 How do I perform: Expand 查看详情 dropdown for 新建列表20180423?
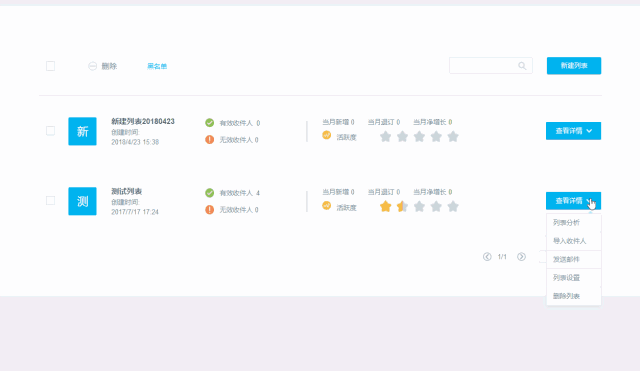tap(573, 131)
